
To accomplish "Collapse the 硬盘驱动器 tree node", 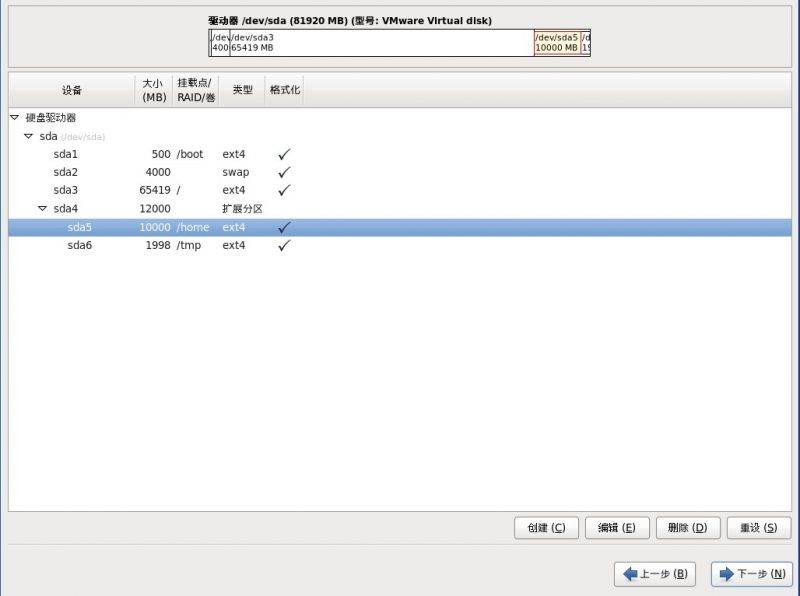I will (x=14, y=118).
